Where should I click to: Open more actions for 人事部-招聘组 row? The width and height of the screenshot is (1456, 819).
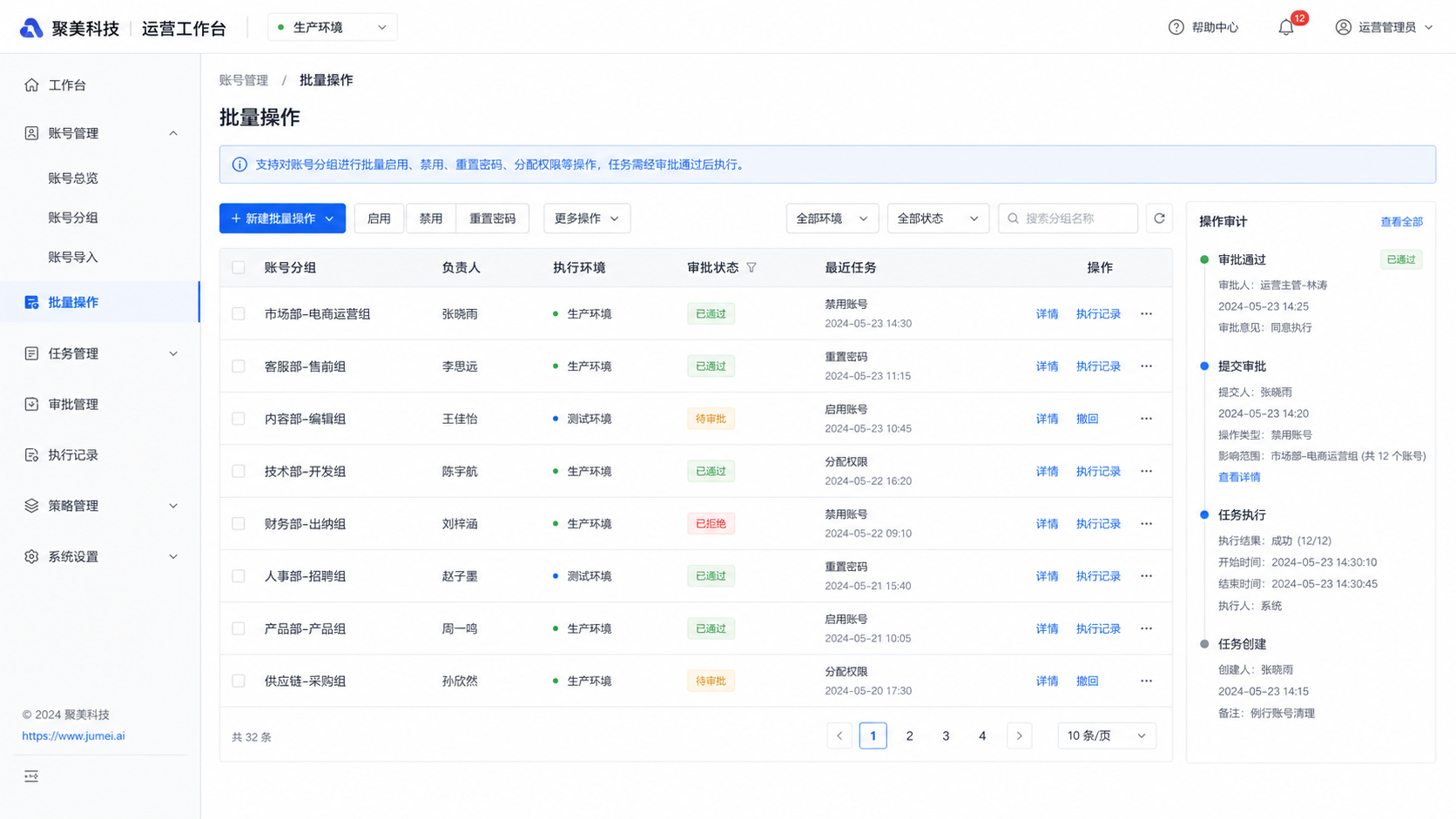(x=1146, y=576)
